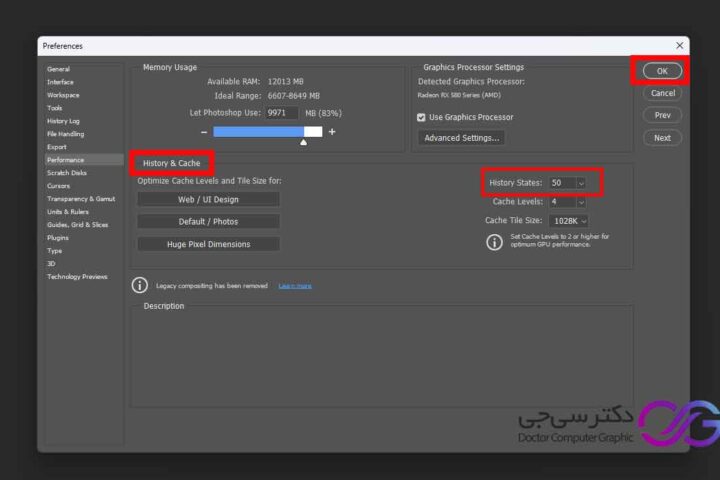Click the History States value field
The height and width of the screenshot is (480, 720).
click(562, 183)
